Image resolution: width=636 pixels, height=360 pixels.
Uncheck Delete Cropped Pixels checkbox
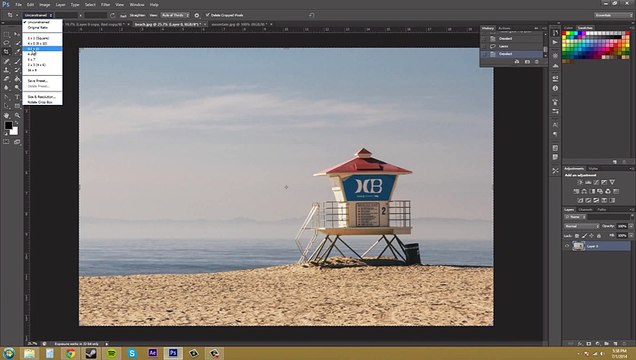coord(208,15)
